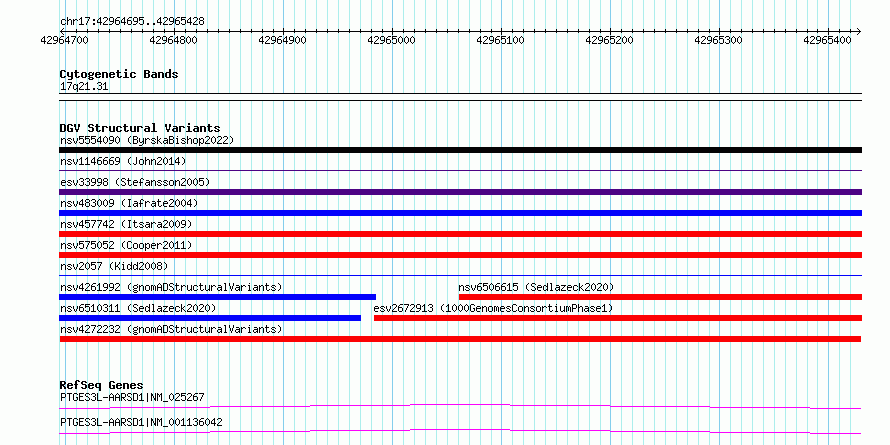The width and height of the screenshot is (890, 445).
Task: Click the nsv457742 red variant bar
Action: coord(460,234)
